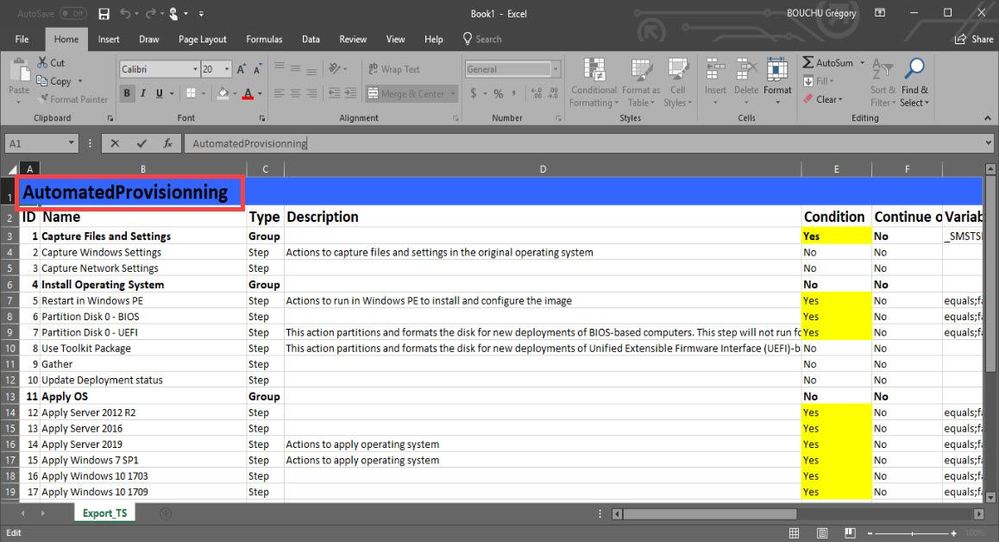Click the formula bar text field

coord(583,143)
